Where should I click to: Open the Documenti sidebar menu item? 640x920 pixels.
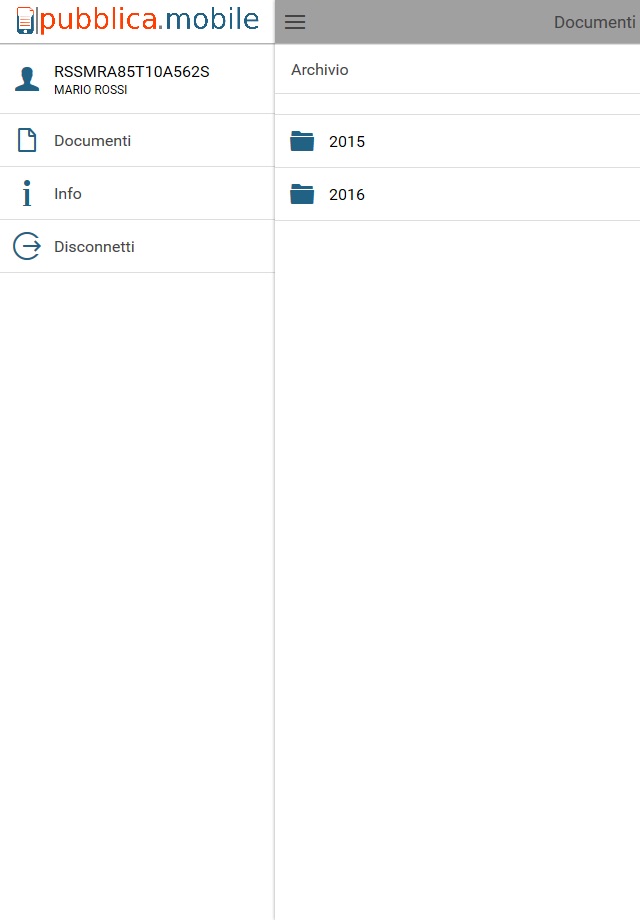(137, 140)
